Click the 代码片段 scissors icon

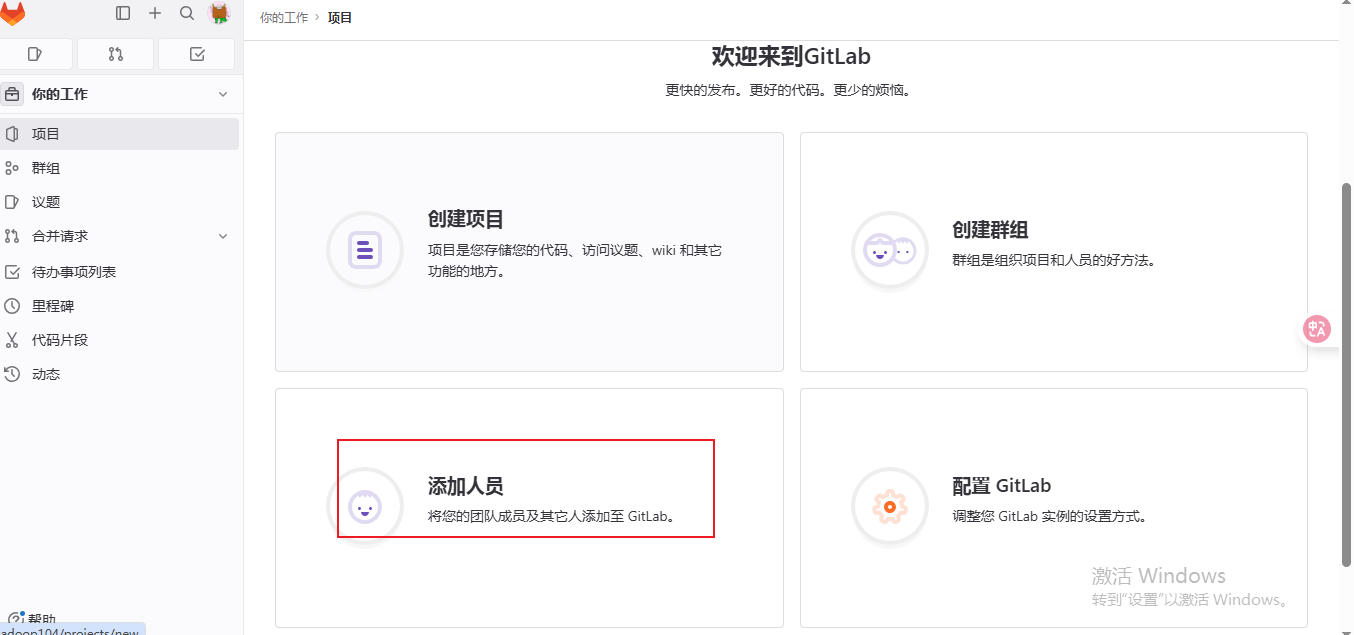pyautogui.click(x=12, y=340)
